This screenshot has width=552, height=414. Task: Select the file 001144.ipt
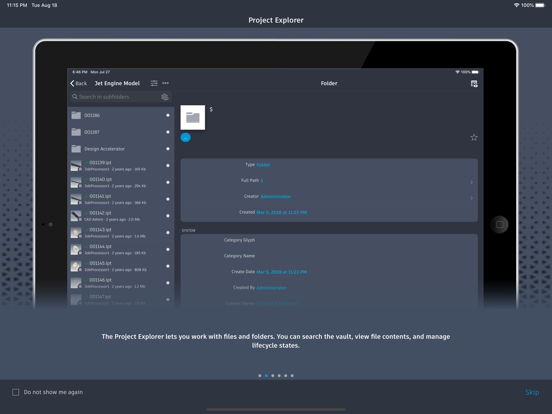[x=120, y=249]
